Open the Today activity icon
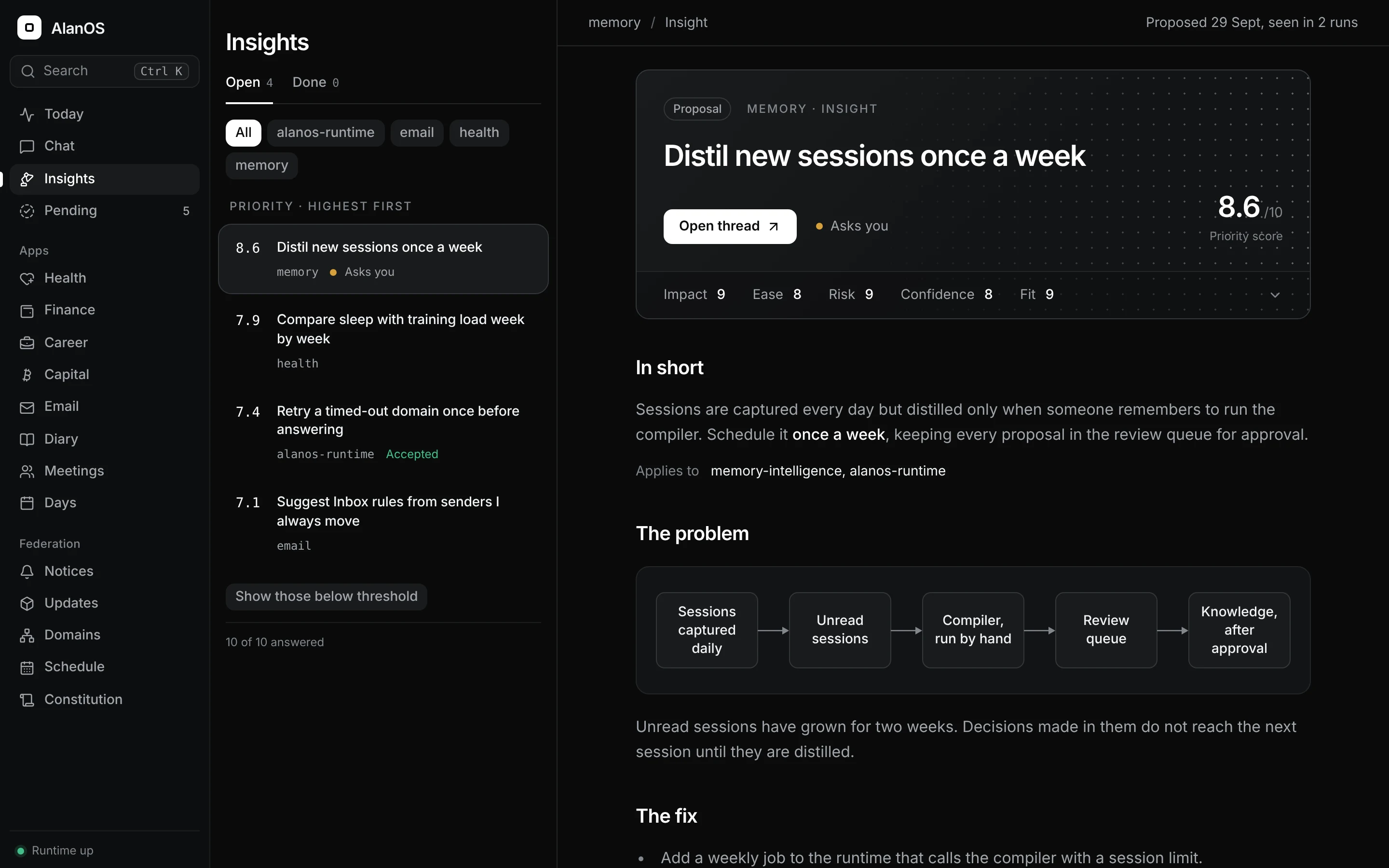Viewport: 1389px width, 868px height. tap(27, 114)
